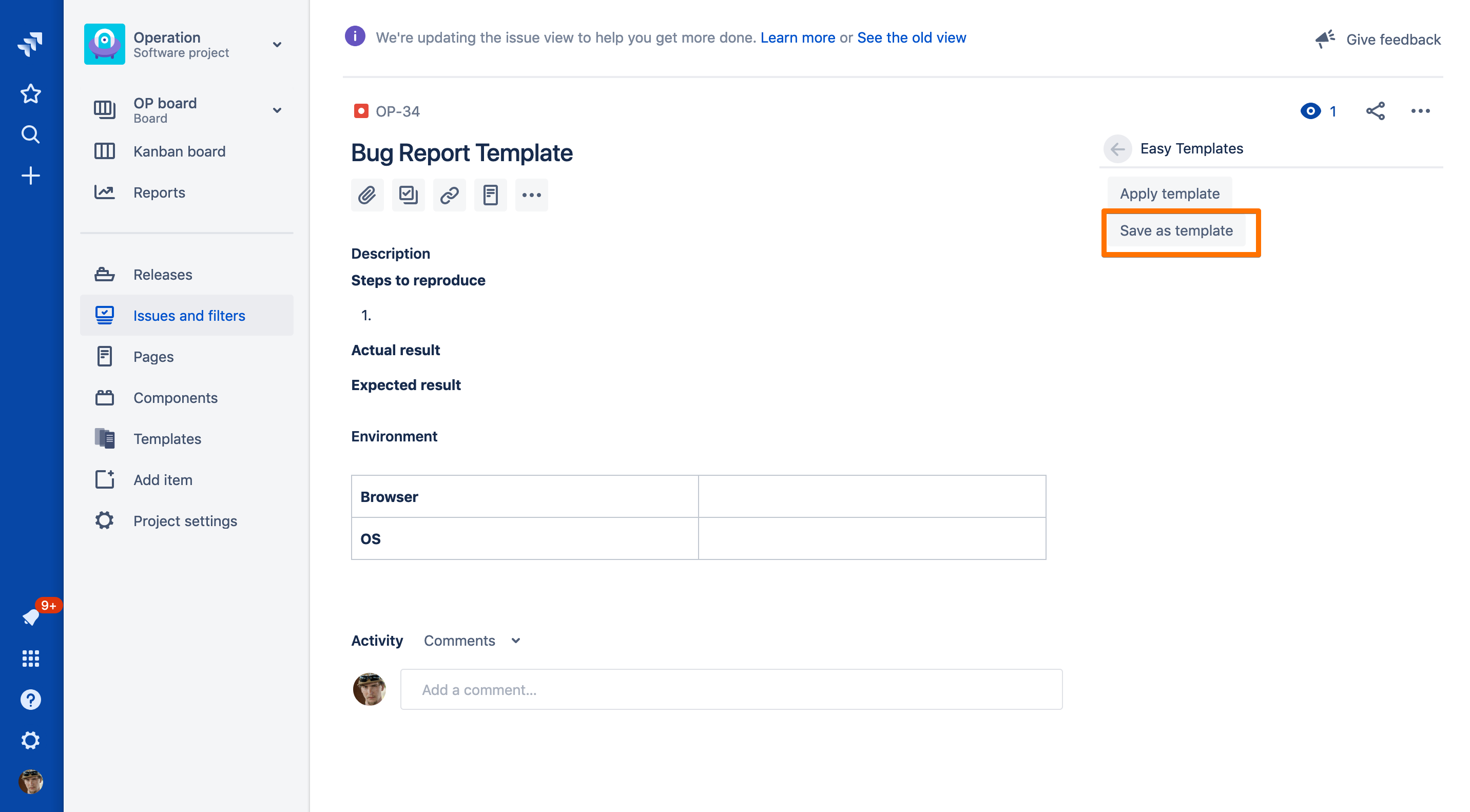1470x812 pixels.
Task: Open notifications bell with 9+ badge
Action: (31, 616)
